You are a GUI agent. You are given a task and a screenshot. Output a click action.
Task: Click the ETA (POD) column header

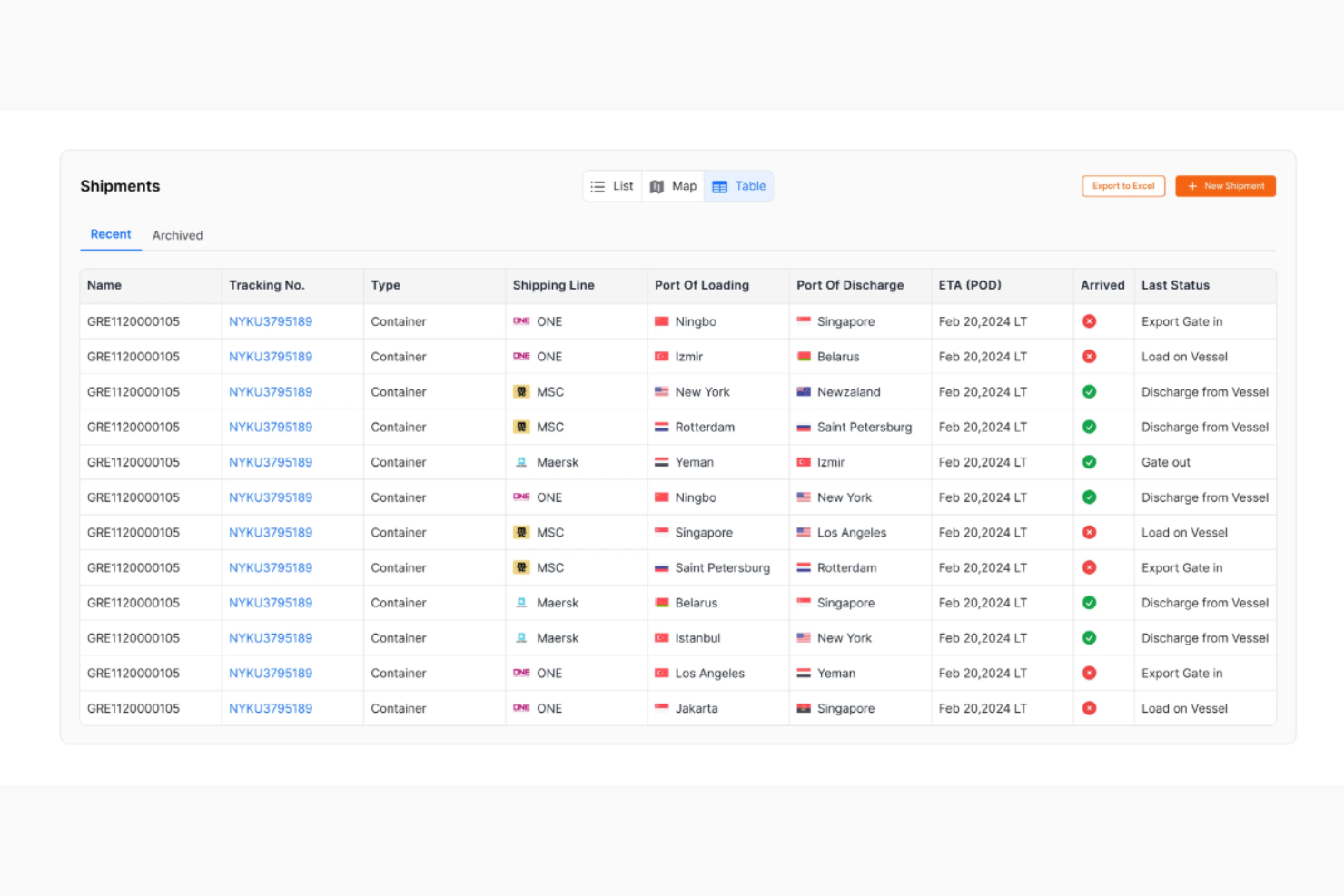[x=1003, y=285]
